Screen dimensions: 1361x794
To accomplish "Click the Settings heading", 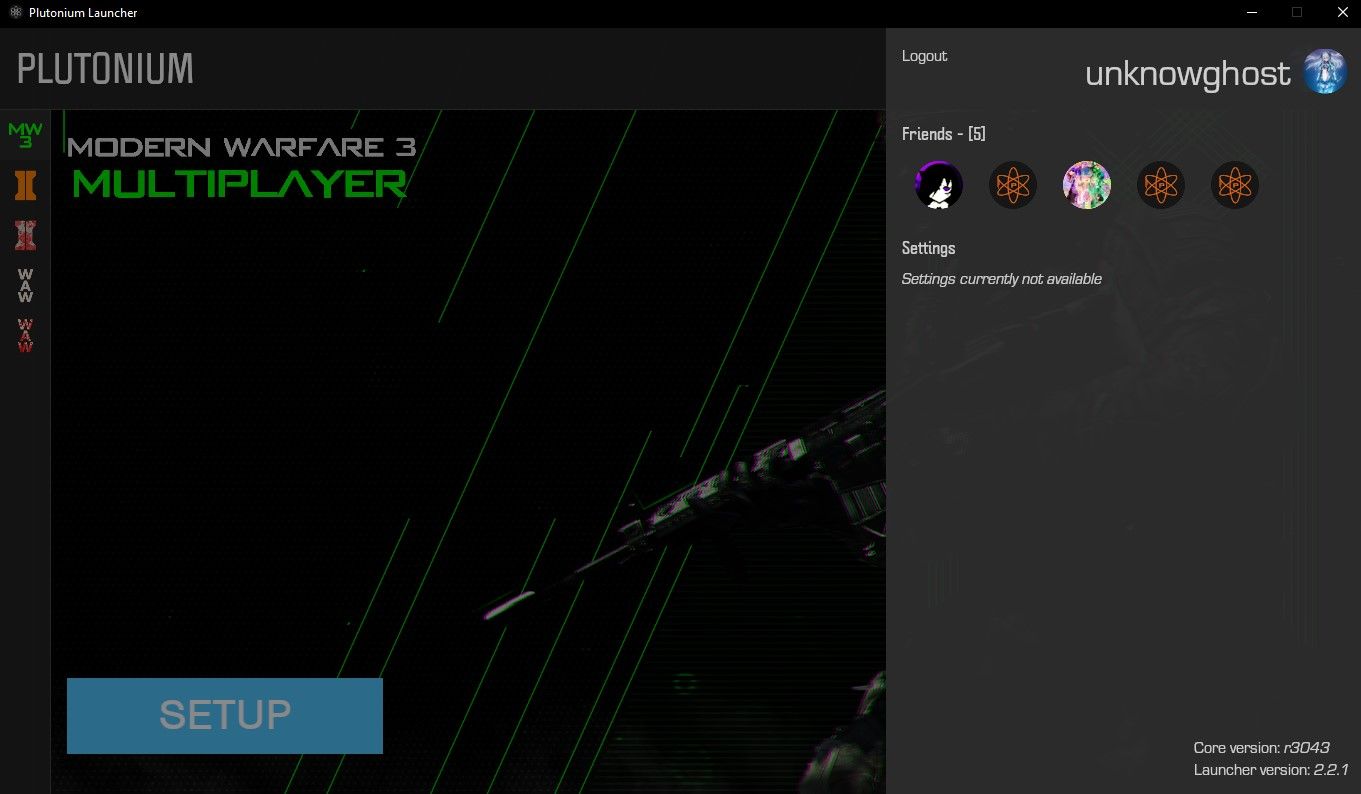I will [x=928, y=248].
